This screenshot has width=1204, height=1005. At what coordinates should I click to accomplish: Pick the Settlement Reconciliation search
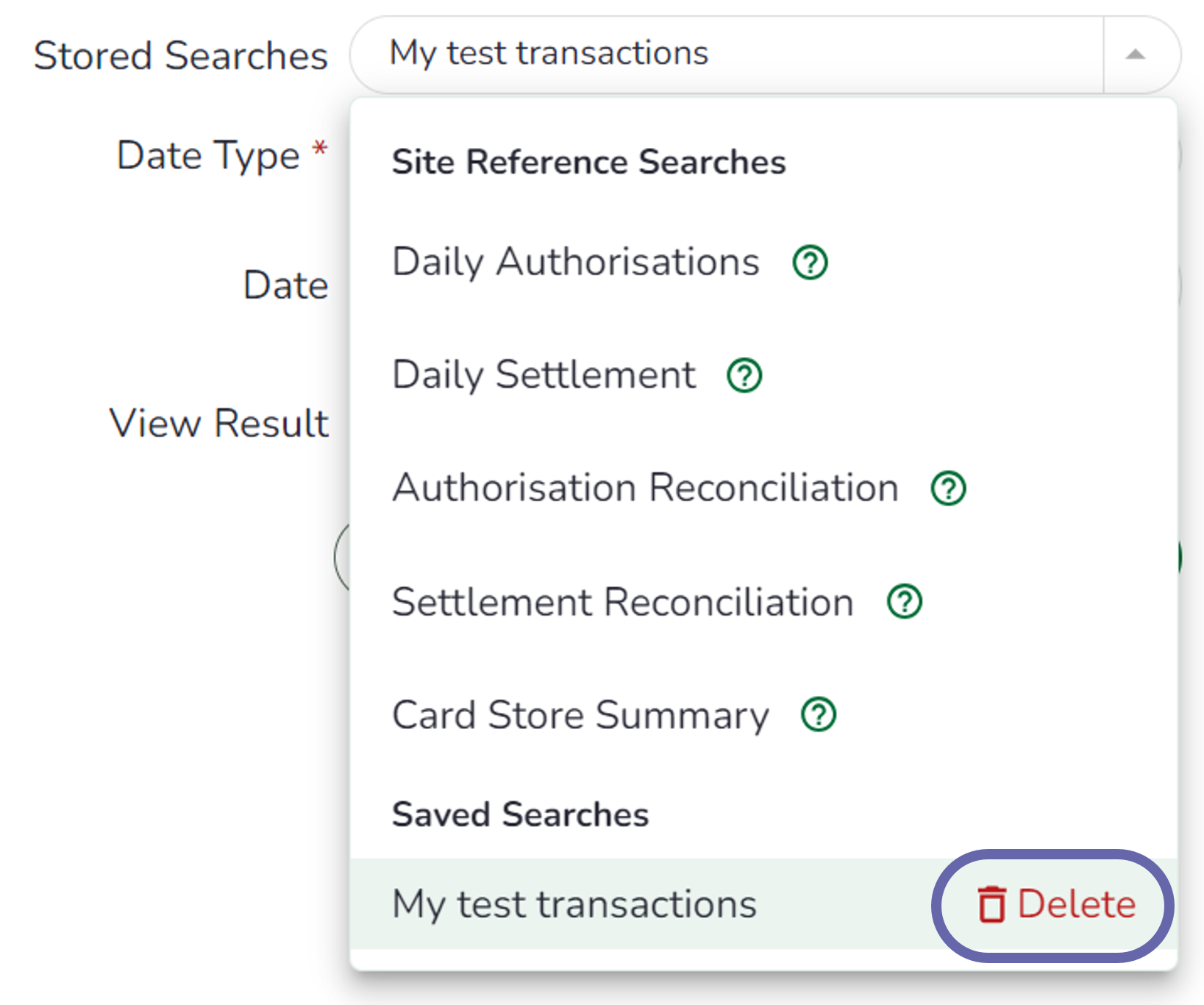[622, 603]
